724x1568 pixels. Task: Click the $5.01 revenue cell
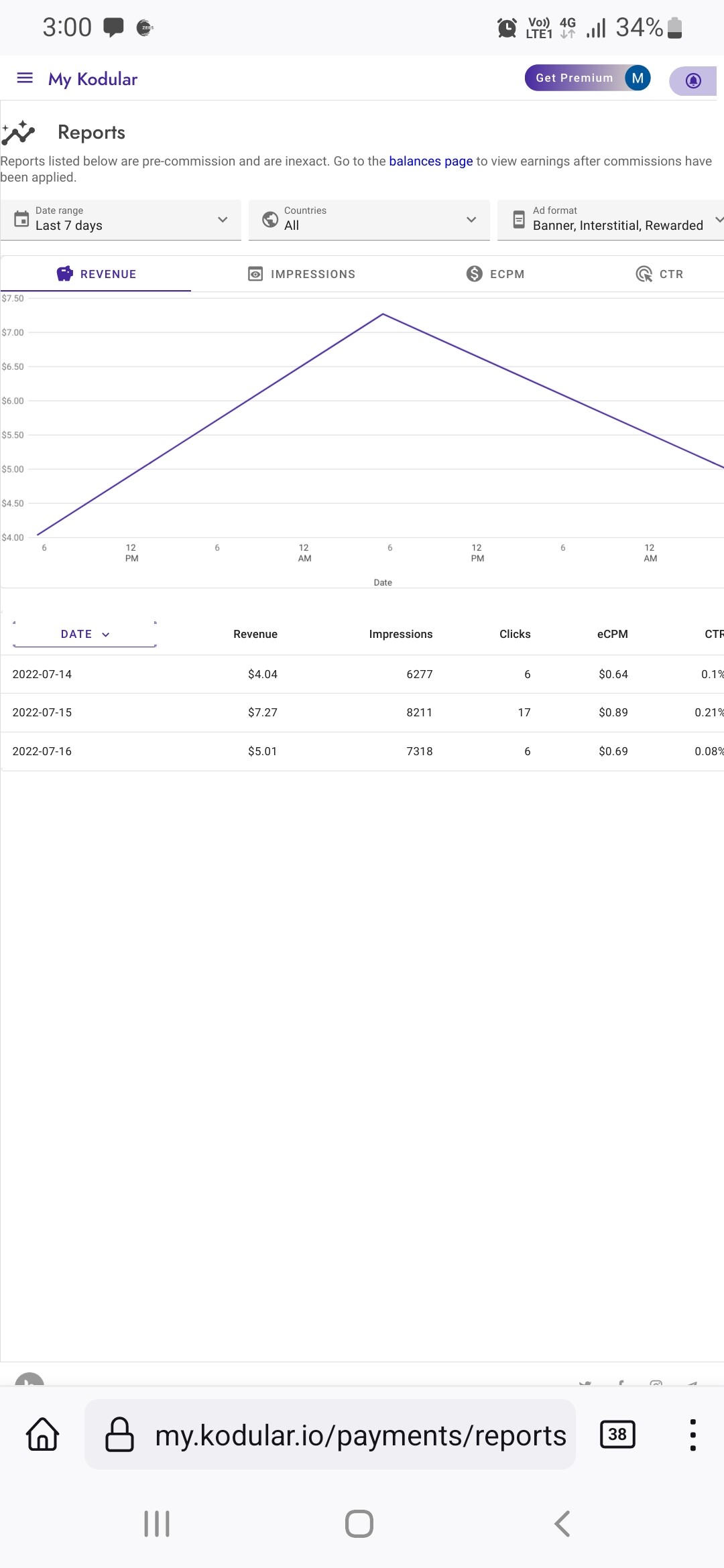point(263,751)
